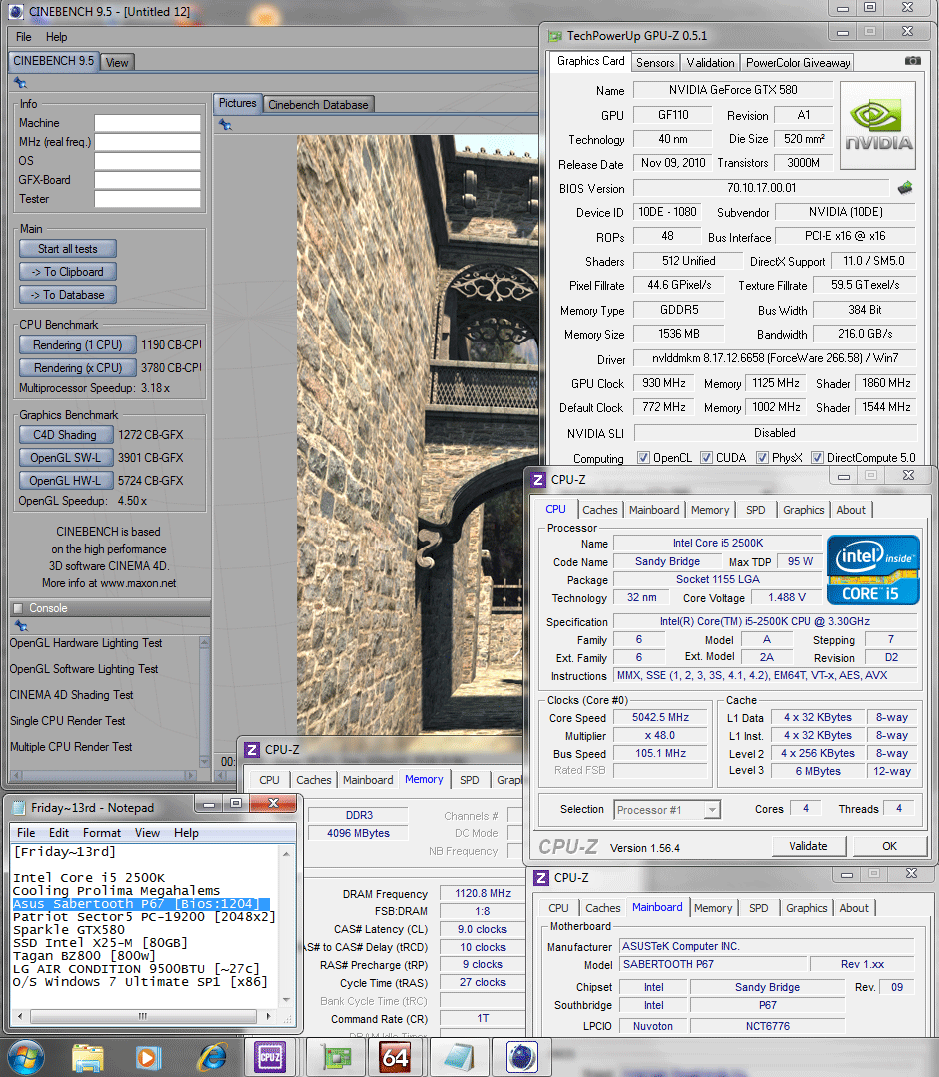939x1077 pixels.
Task: Open Windows Explorer from the taskbar
Action: pyautogui.click(x=87, y=1058)
